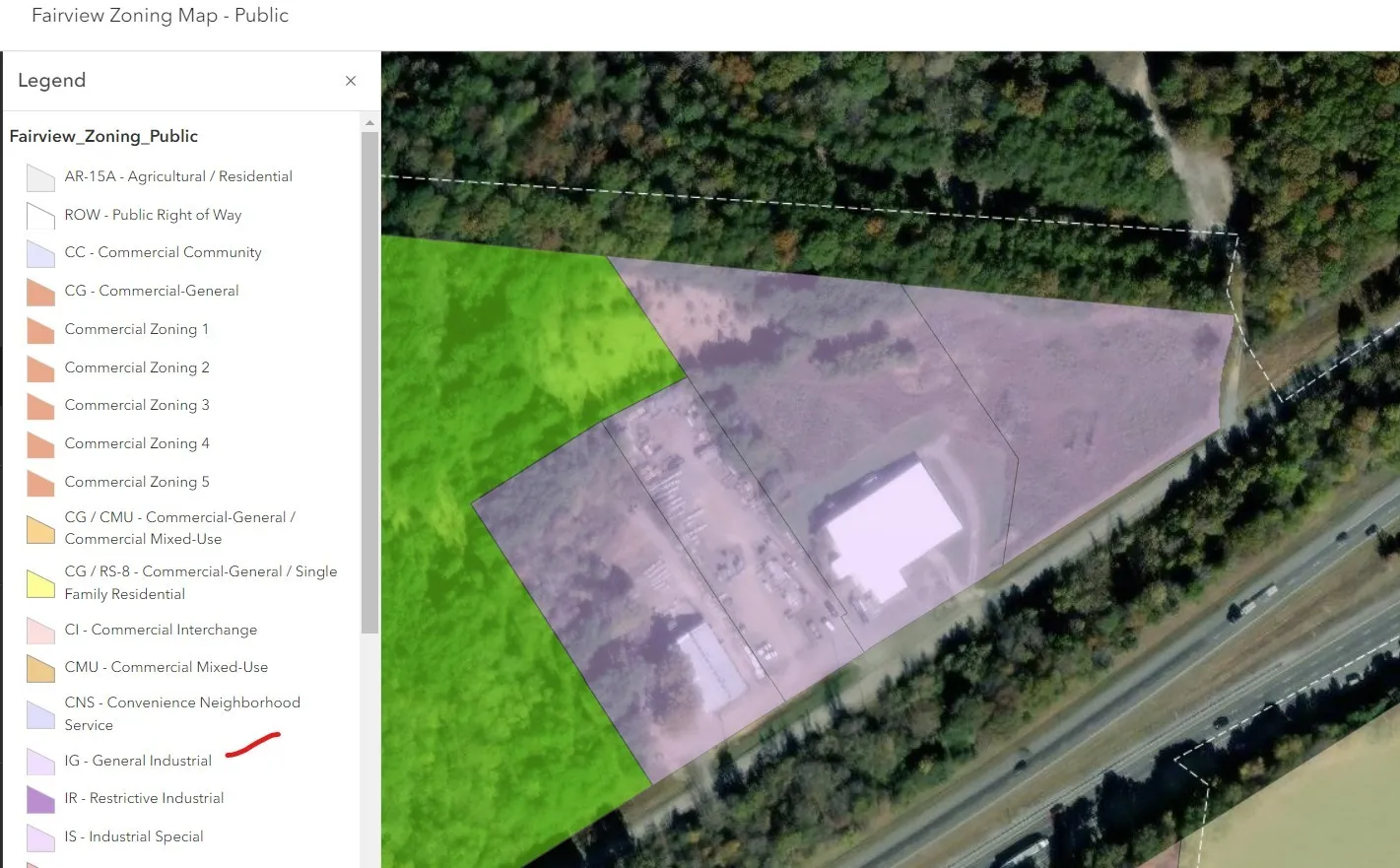Click the Commercial Zoning 1 symbol
The image size is (1400, 868).
click(x=40, y=330)
